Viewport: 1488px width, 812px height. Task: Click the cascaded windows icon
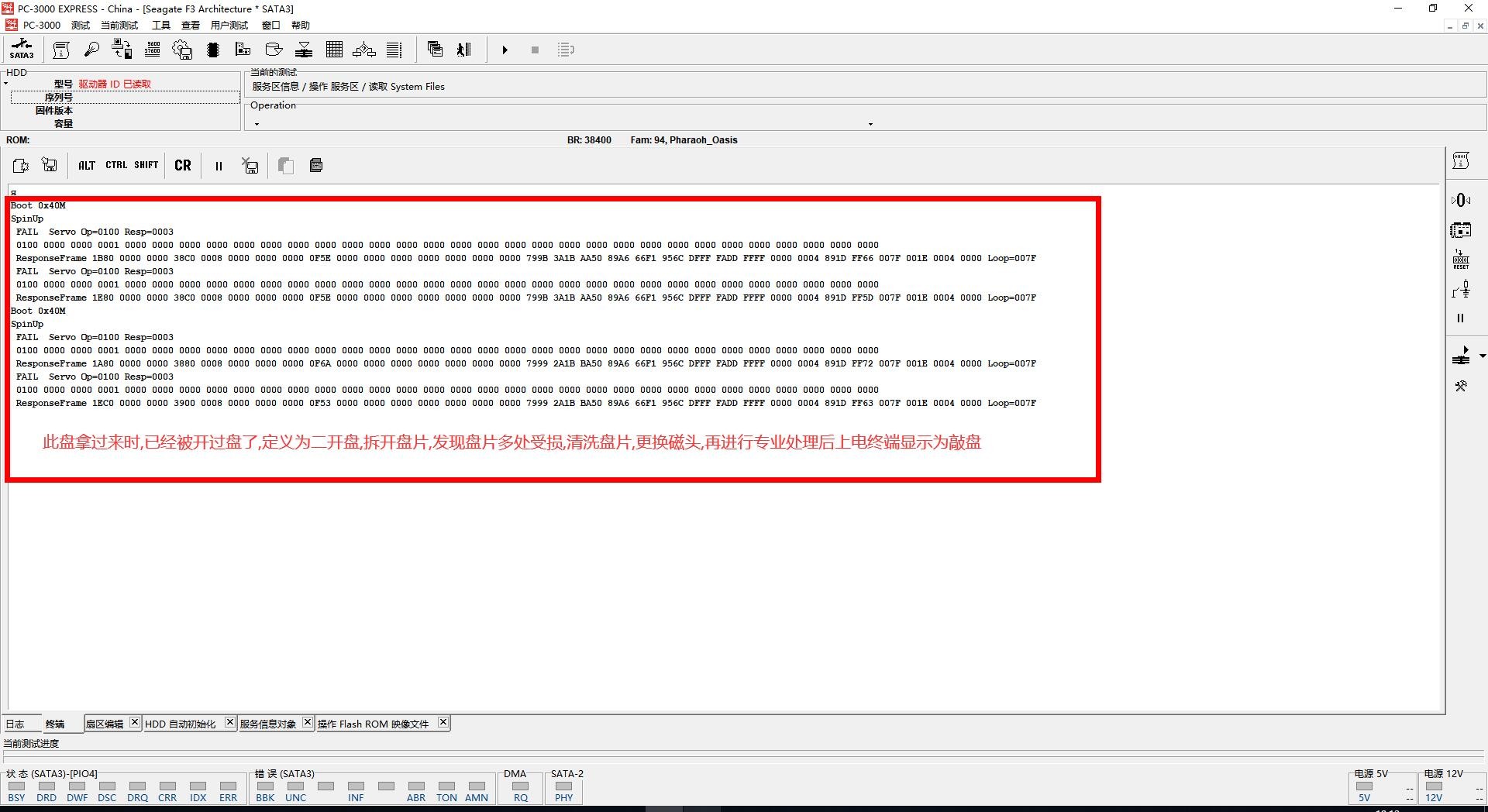pos(435,50)
